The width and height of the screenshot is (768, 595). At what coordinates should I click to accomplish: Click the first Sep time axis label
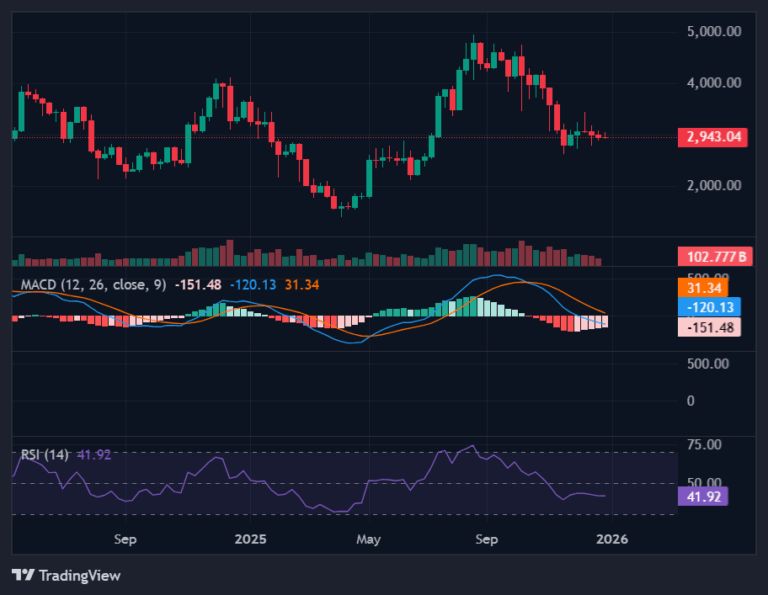(125, 540)
